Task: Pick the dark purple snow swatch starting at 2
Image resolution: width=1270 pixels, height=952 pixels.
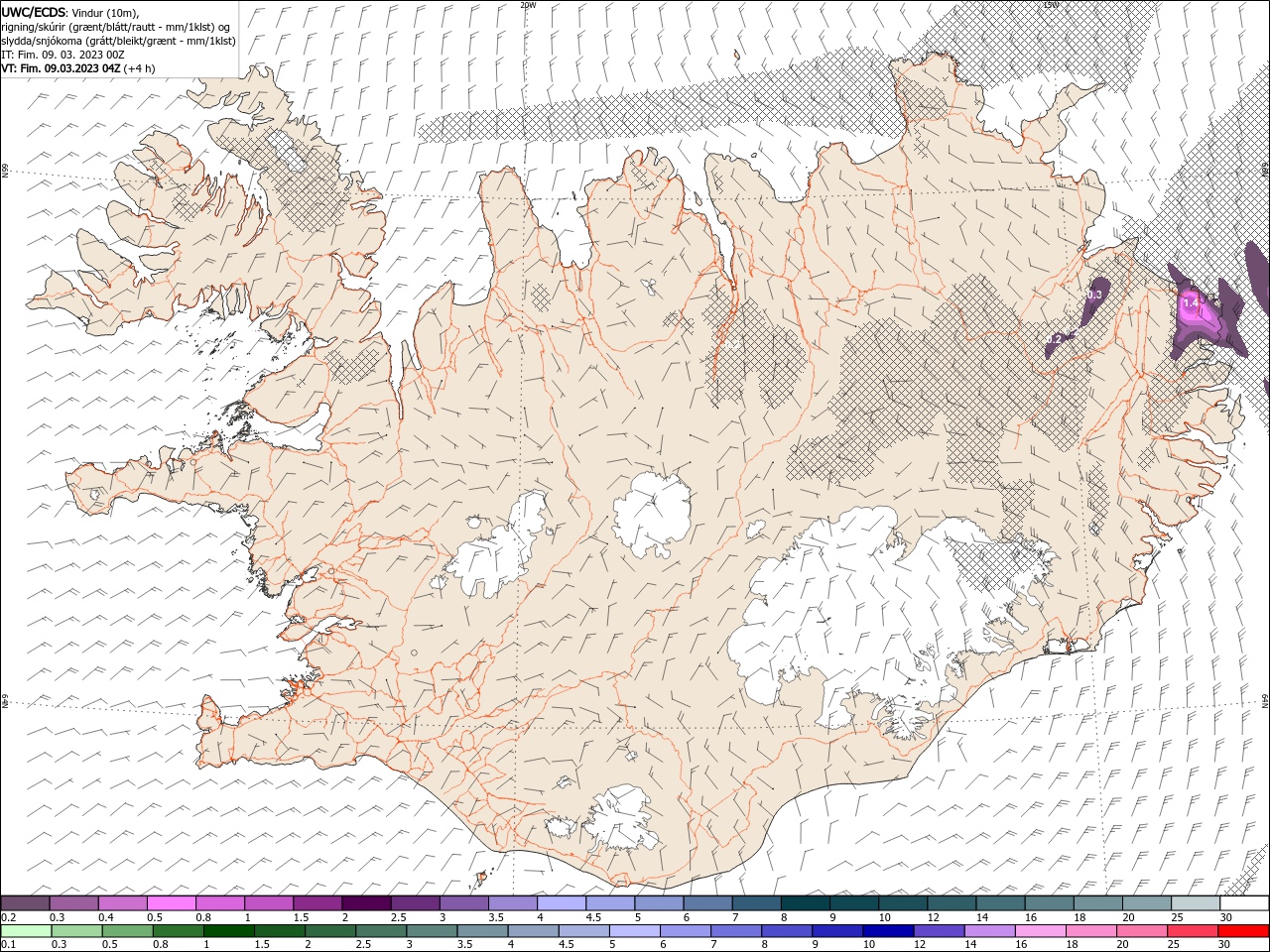Action: (365, 902)
